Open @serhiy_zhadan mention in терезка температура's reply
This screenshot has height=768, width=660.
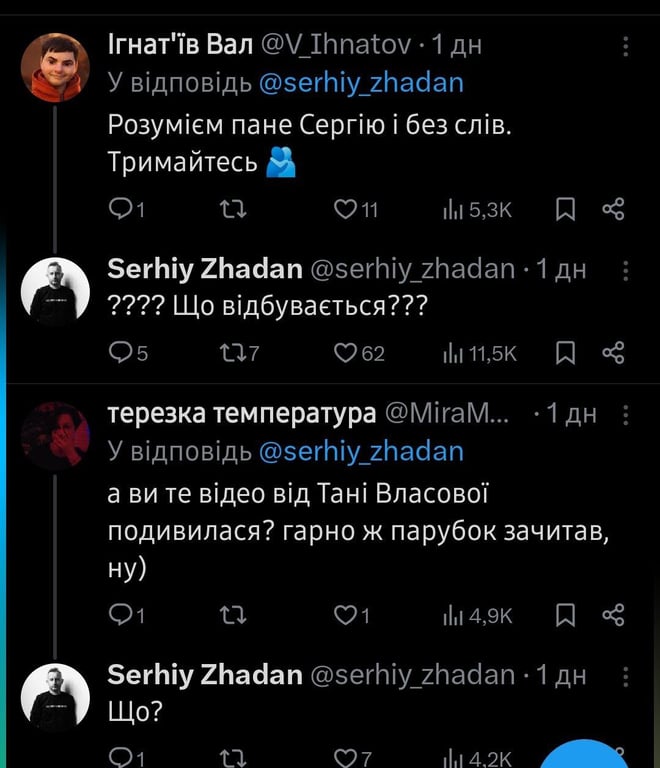(x=361, y=451)
